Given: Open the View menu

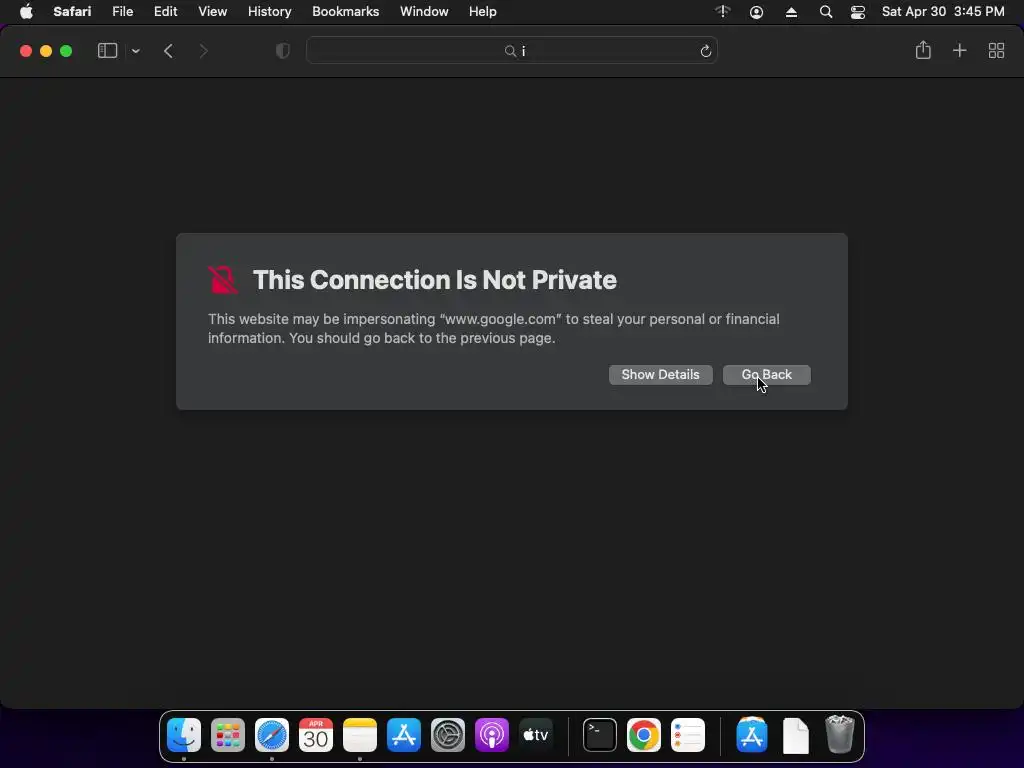Looking at the screenshot, I should 213,12.
